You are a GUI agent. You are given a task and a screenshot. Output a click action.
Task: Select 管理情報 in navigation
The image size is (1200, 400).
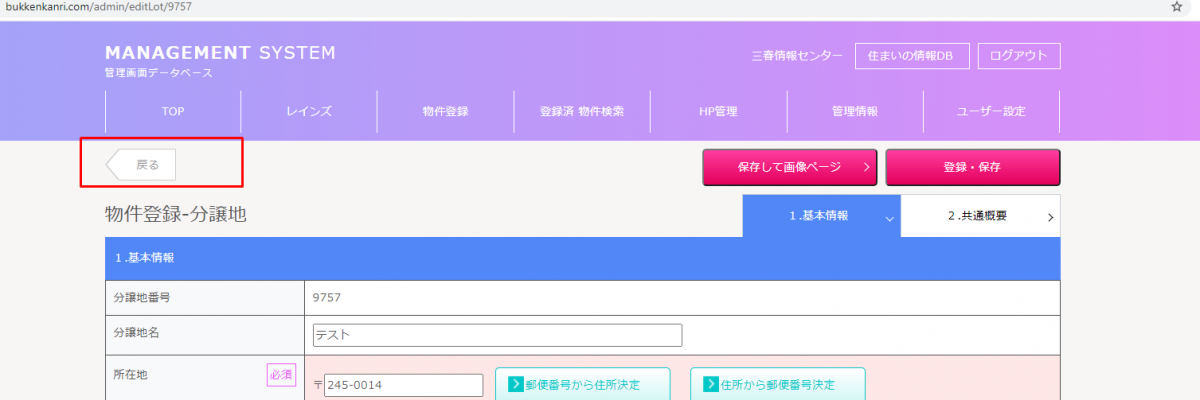pyautogui.click(x=855, y=112)
